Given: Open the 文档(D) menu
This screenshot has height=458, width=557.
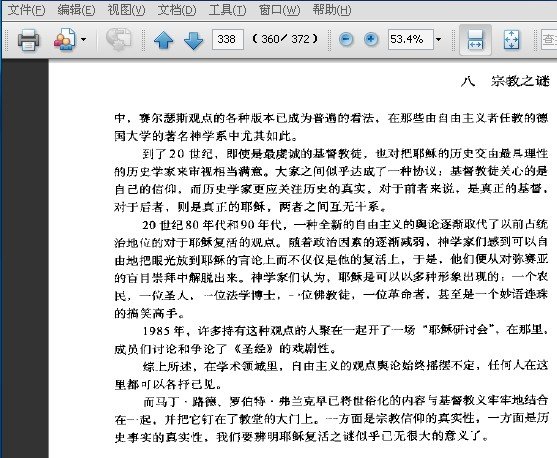Looking at the screenshot, I should click(x=177, y=10).
